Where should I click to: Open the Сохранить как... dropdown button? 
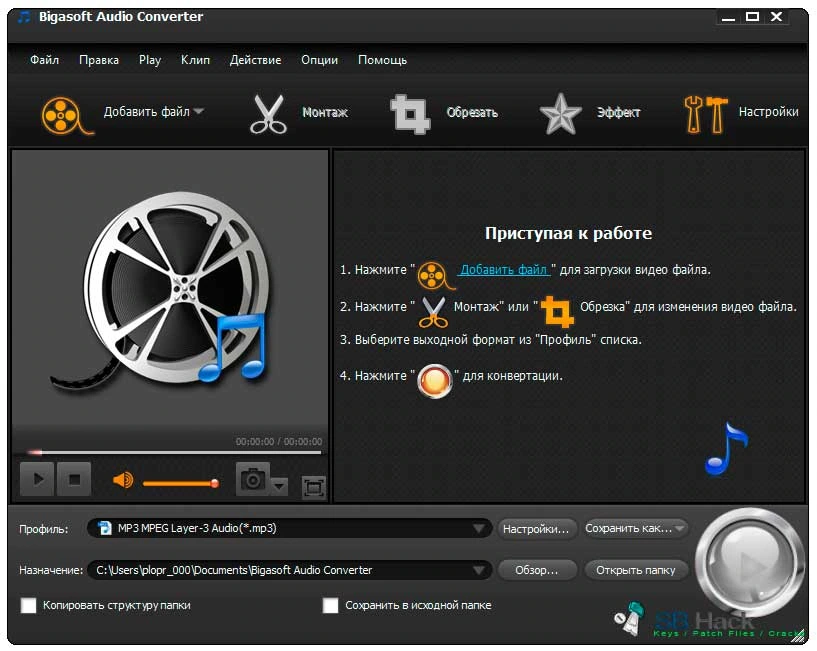(x=635, y=529)
